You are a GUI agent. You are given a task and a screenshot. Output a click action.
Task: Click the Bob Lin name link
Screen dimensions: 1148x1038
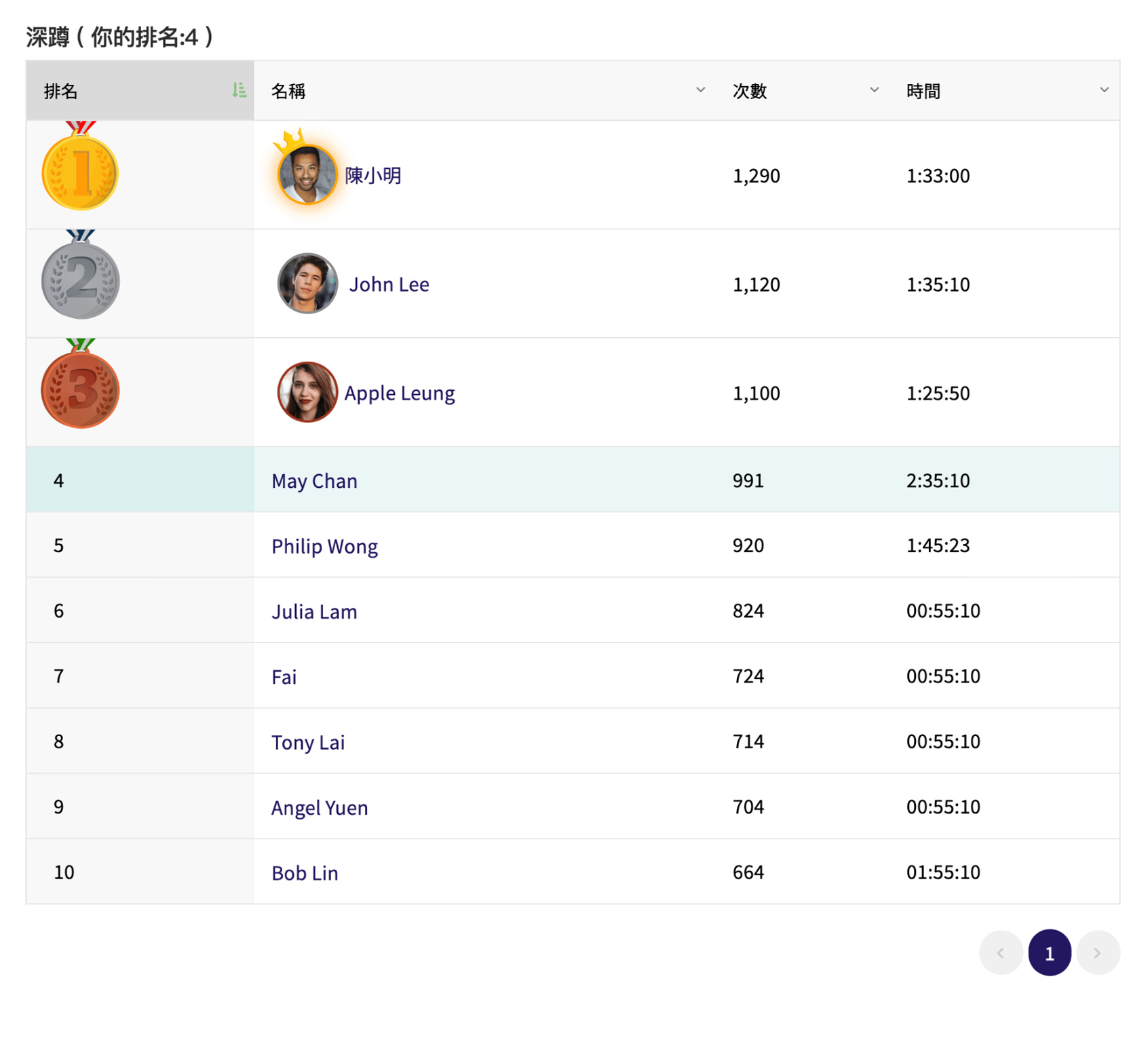point(305,872)
